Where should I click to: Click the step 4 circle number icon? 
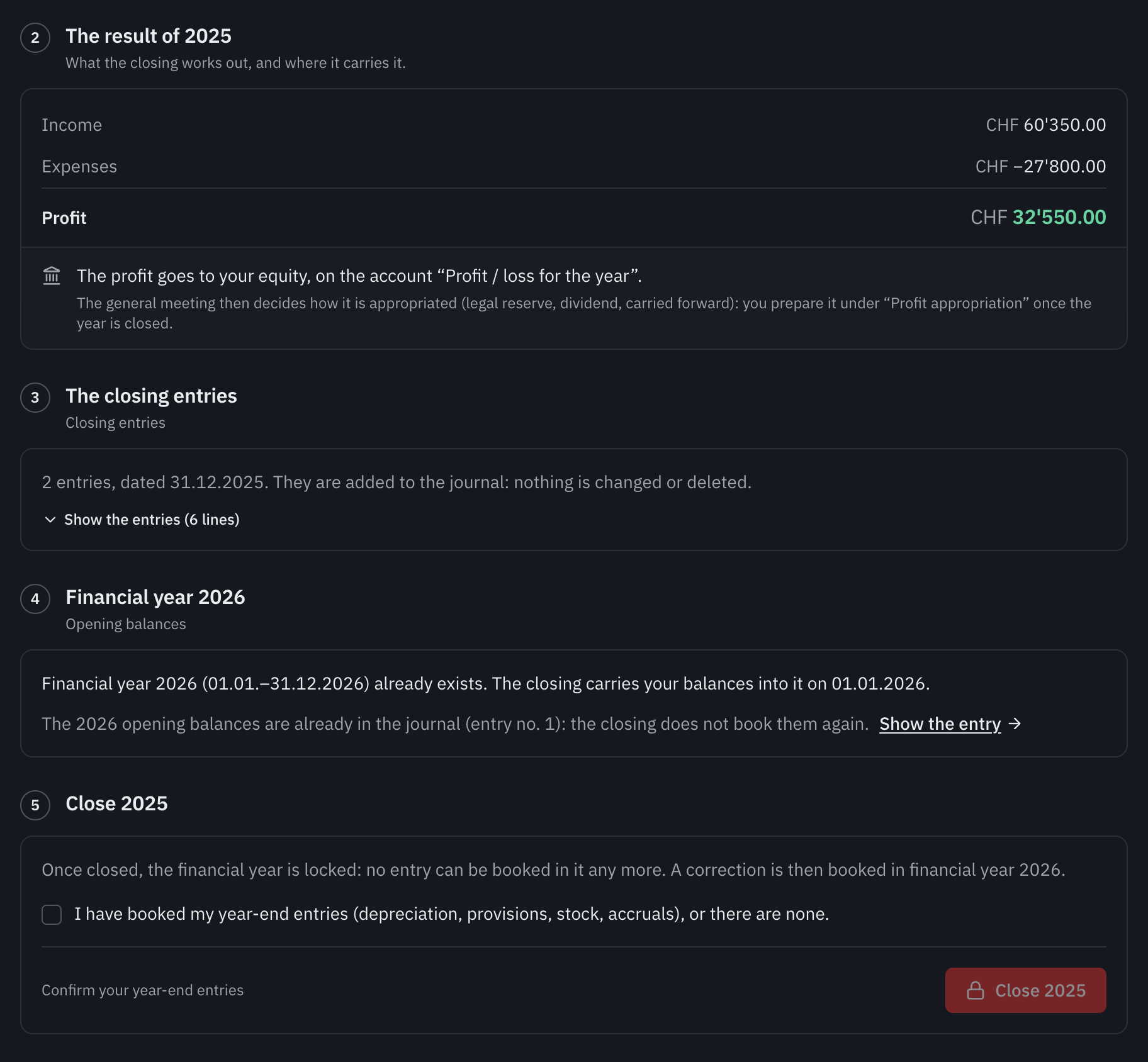point(35,599)
